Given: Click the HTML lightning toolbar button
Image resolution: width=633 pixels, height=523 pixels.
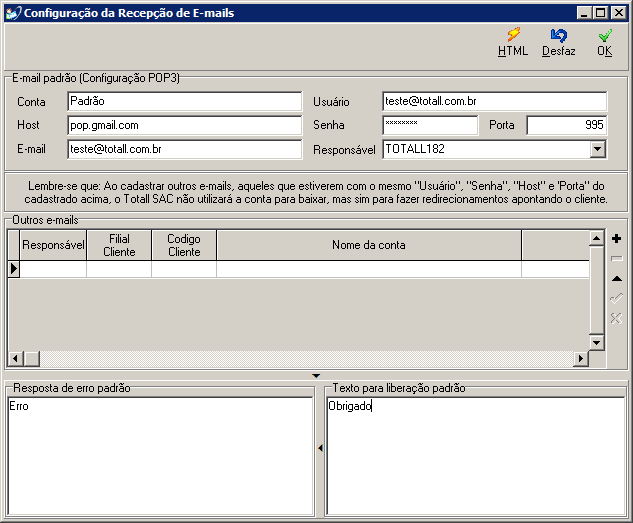Looking at the screenshot, I should click(513, 42).
